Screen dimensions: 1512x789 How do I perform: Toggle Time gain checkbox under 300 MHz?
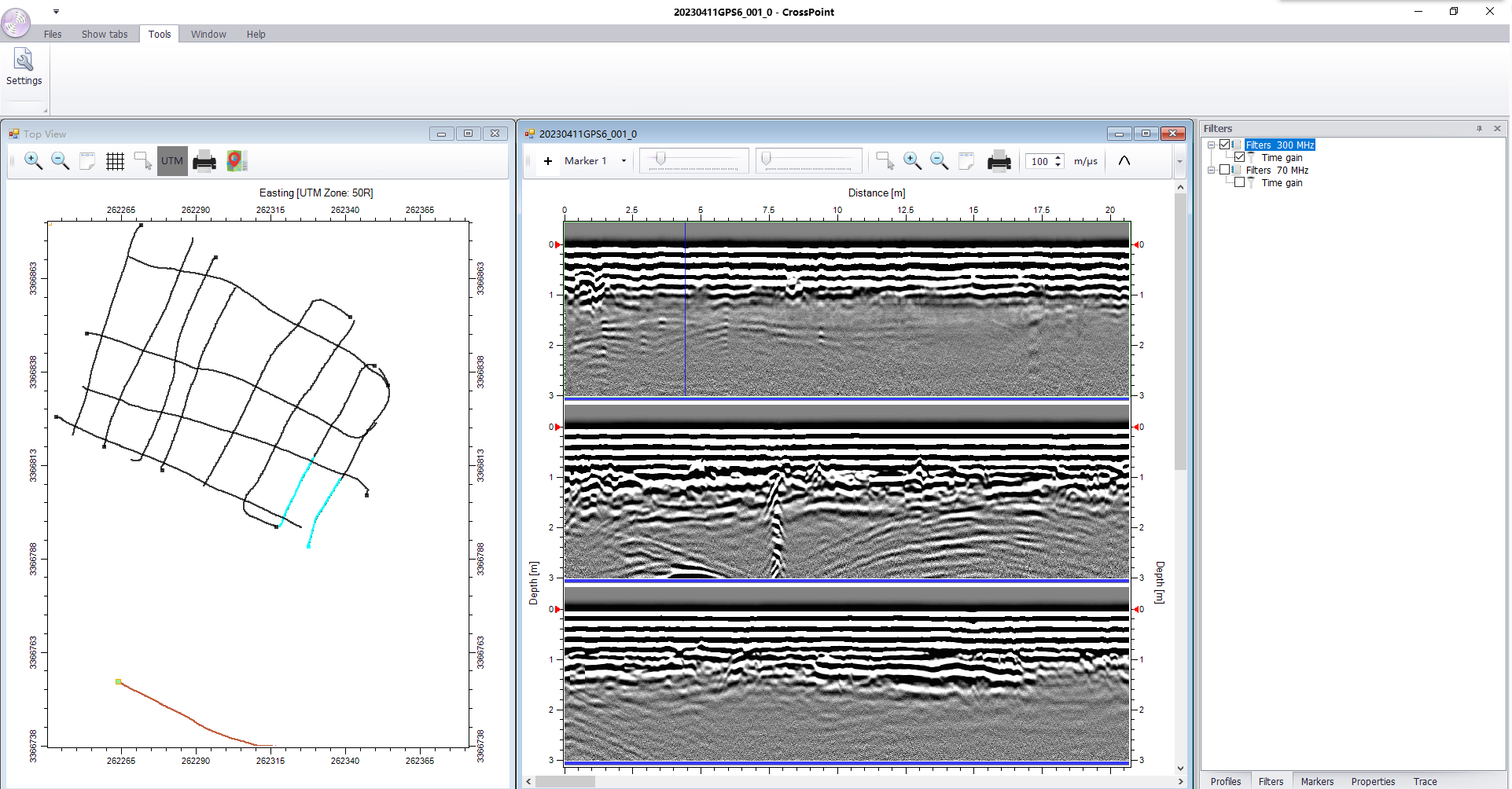click(1240, 157)
